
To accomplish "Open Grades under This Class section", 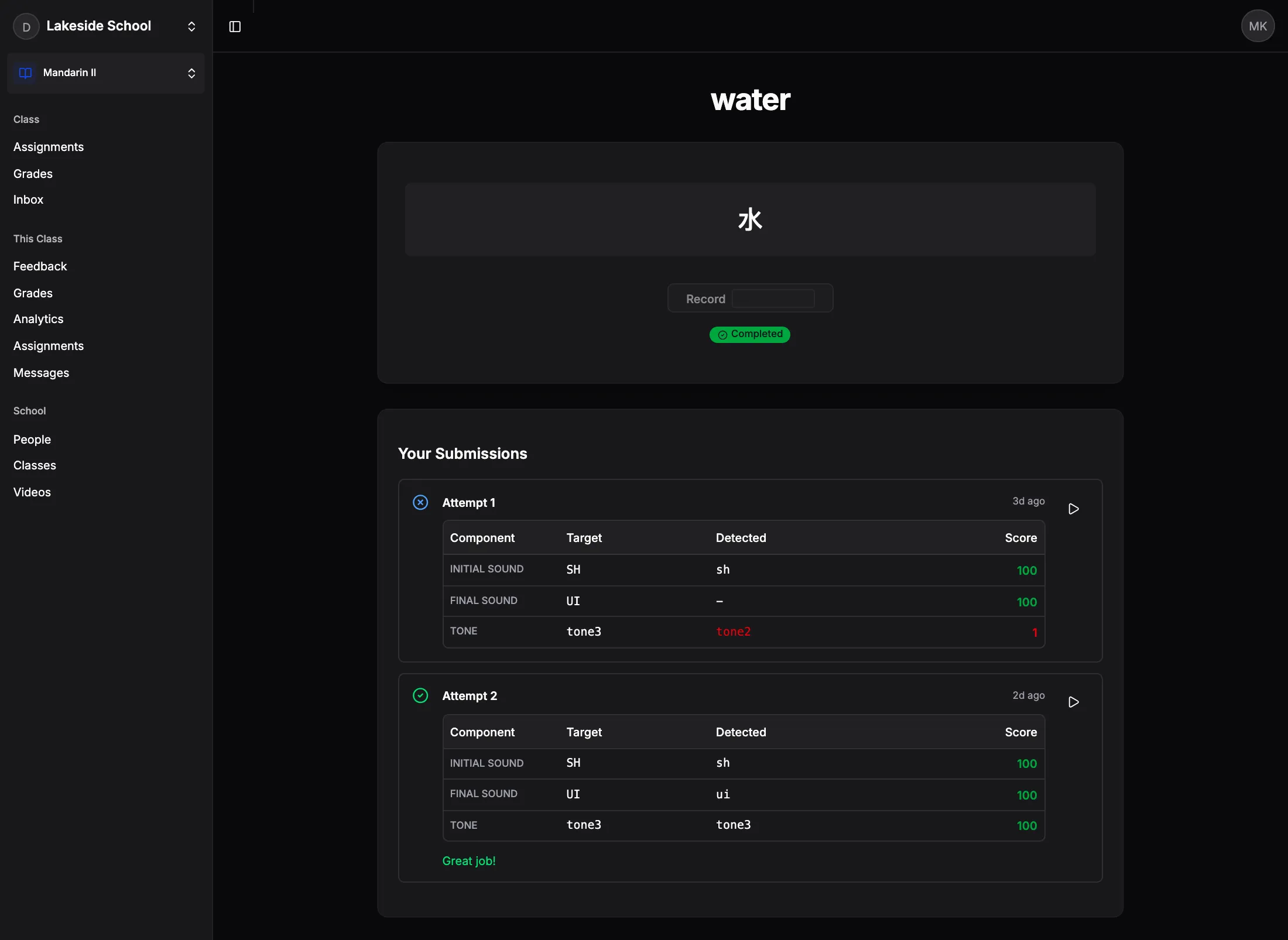I will pos(33,293).
